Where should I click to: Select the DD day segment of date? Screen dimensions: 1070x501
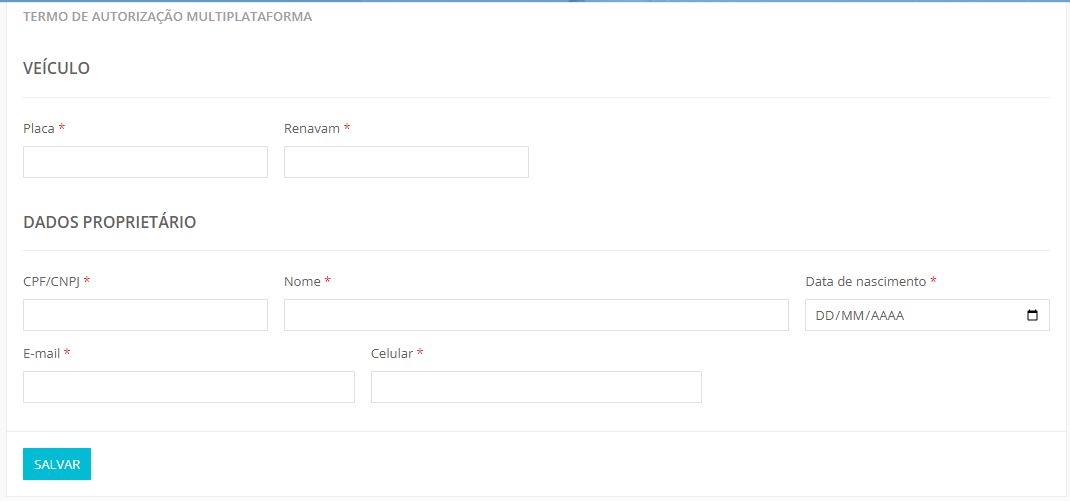point(825,316)
